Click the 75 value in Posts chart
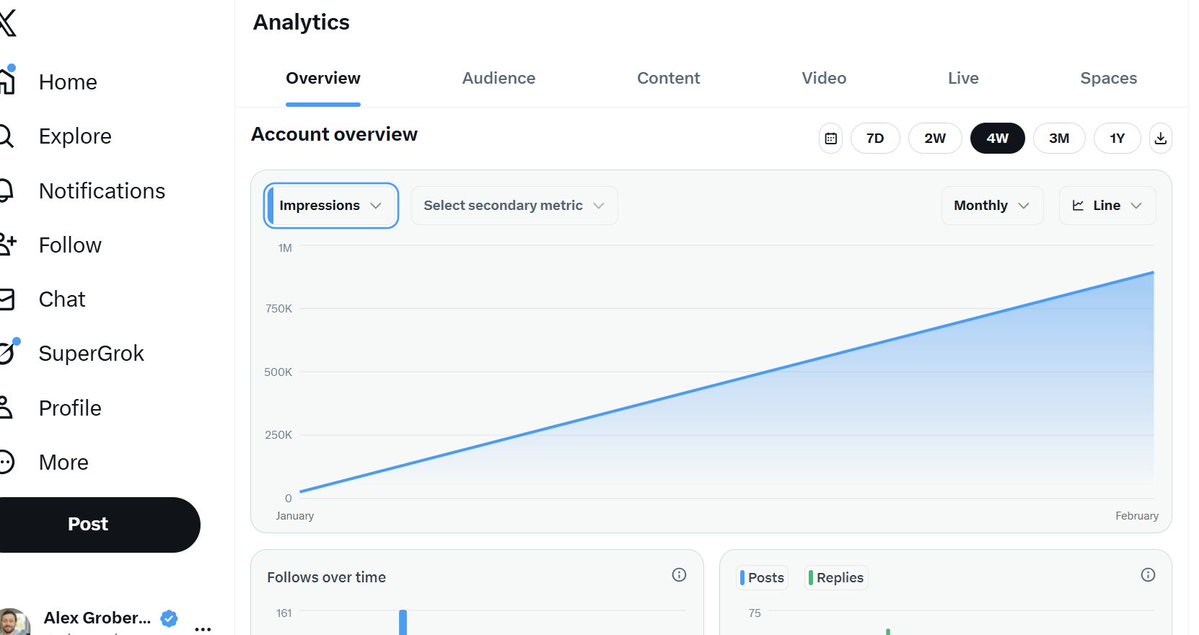 [x=755, y=613]
